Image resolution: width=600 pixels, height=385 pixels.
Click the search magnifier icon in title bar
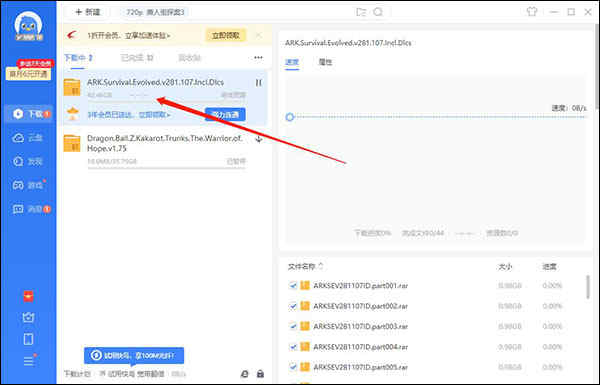pyautogui.click(x=378, y=12)
